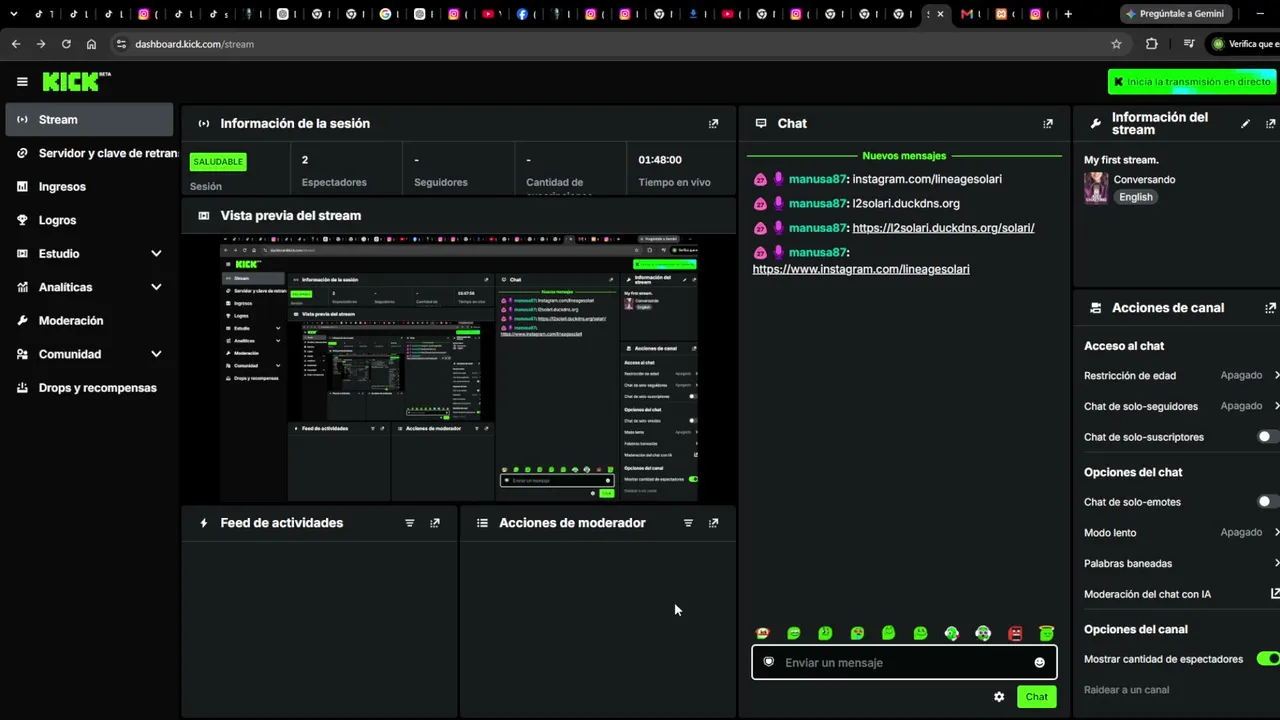Open a new browser tab

point(1068,14)
